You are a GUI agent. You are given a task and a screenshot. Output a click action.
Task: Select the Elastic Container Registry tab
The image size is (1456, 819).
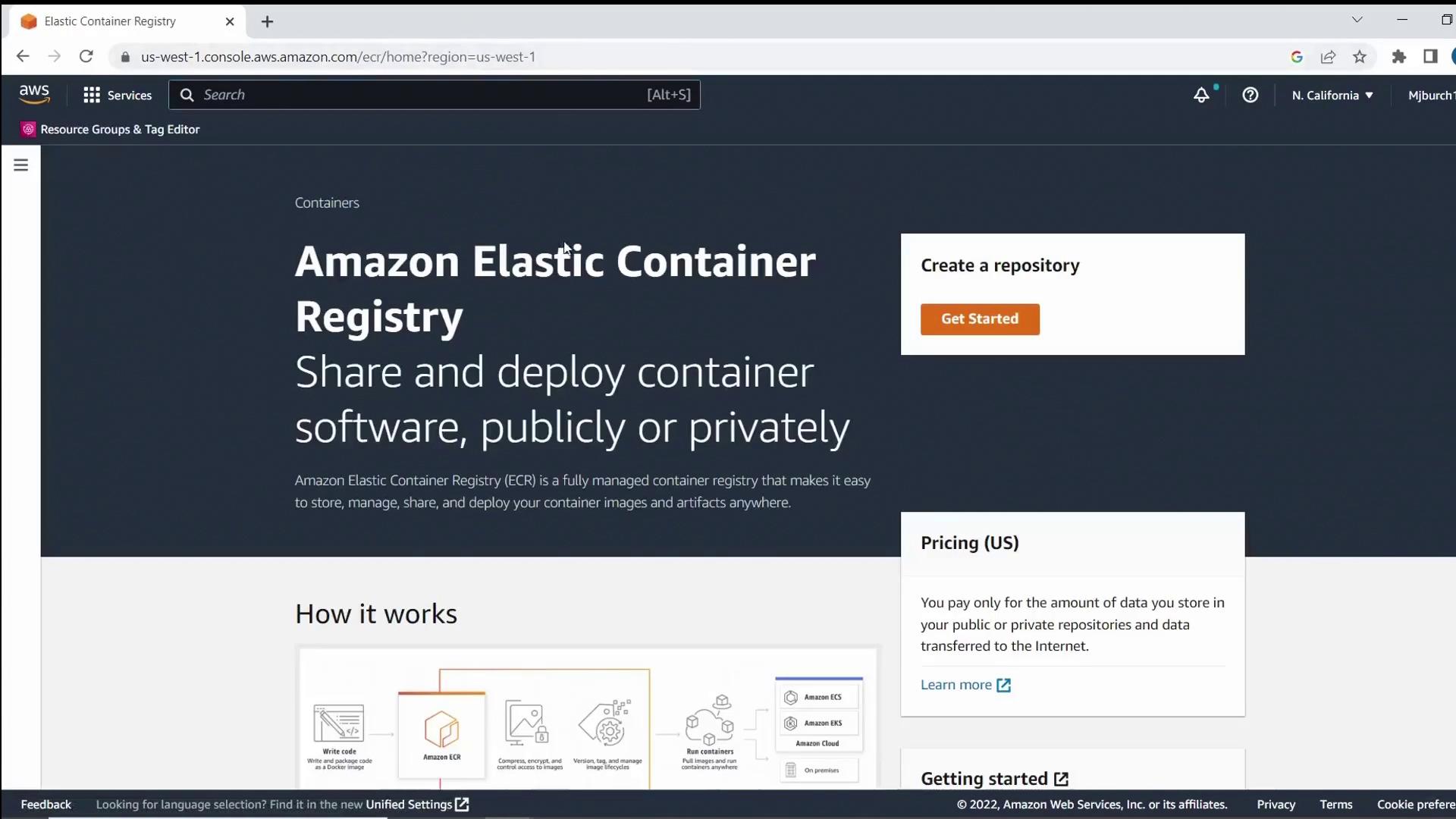pyautogui.click(x=110, y=21)
